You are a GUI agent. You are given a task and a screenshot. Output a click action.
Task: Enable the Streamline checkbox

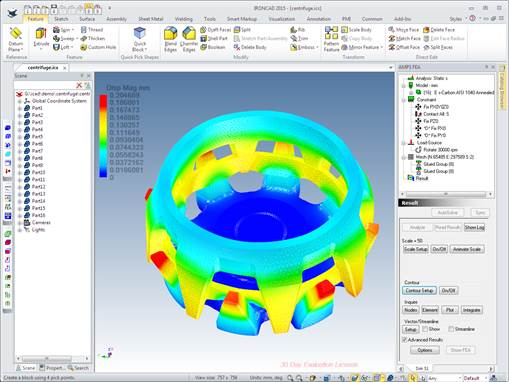pos(451,329)
